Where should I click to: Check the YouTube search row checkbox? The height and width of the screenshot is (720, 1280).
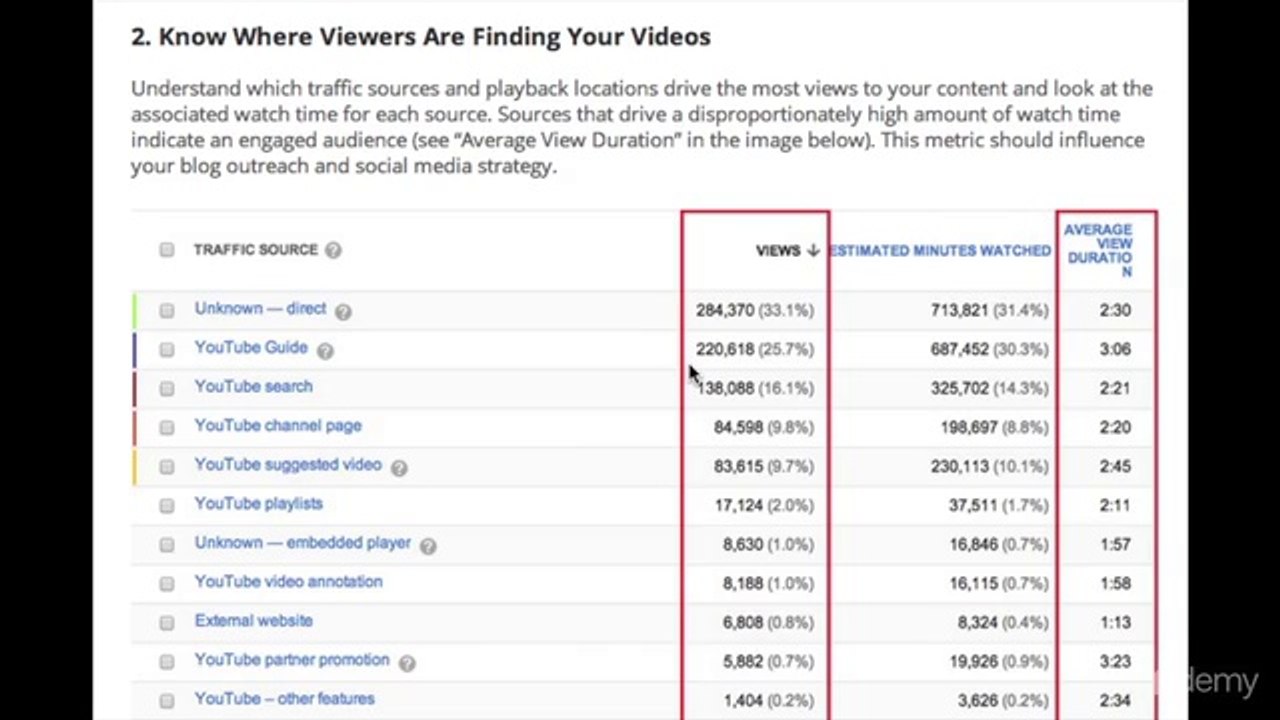[x=167, y=388]
